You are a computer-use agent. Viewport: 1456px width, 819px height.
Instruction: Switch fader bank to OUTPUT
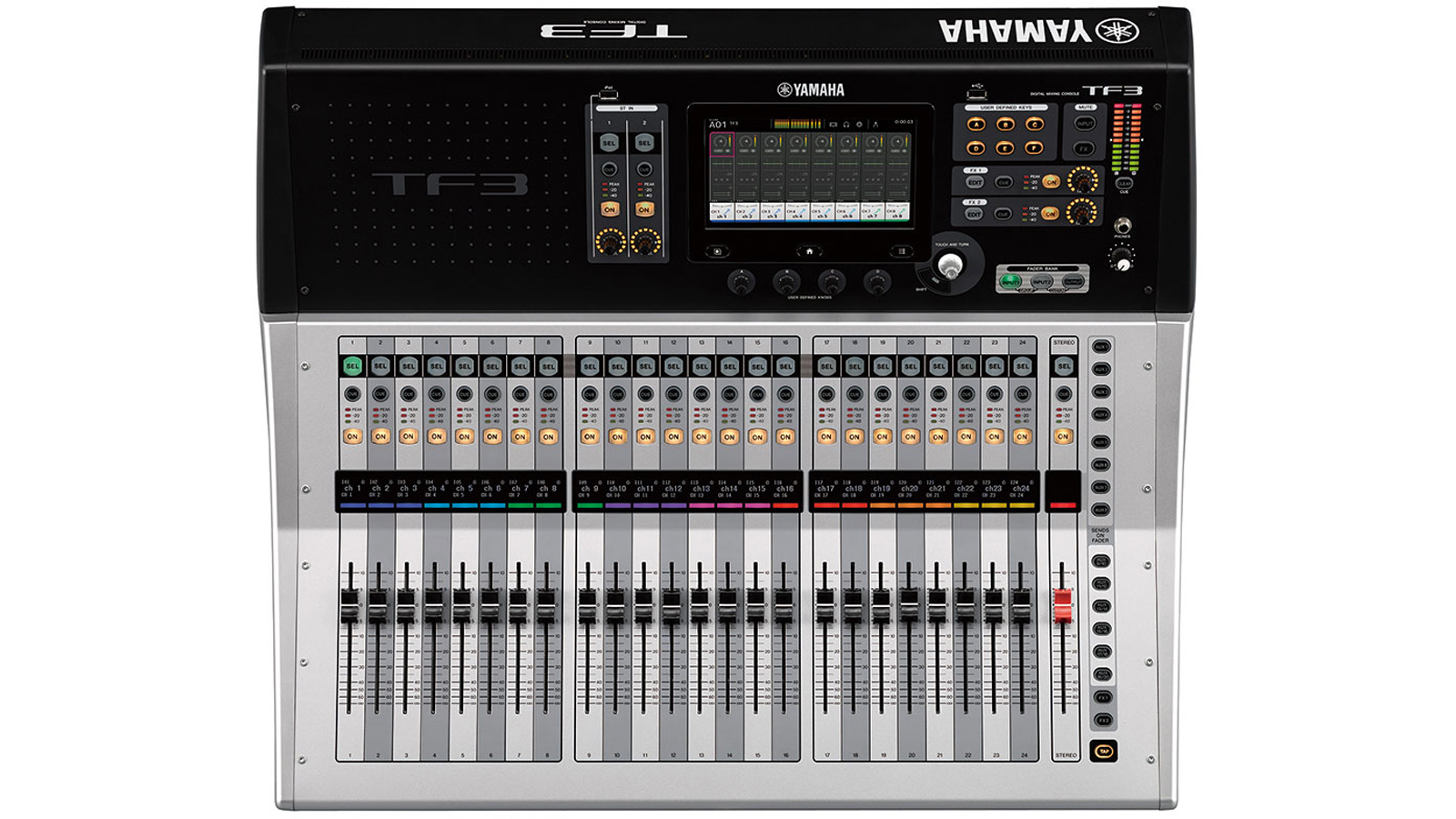(1073, 282)
